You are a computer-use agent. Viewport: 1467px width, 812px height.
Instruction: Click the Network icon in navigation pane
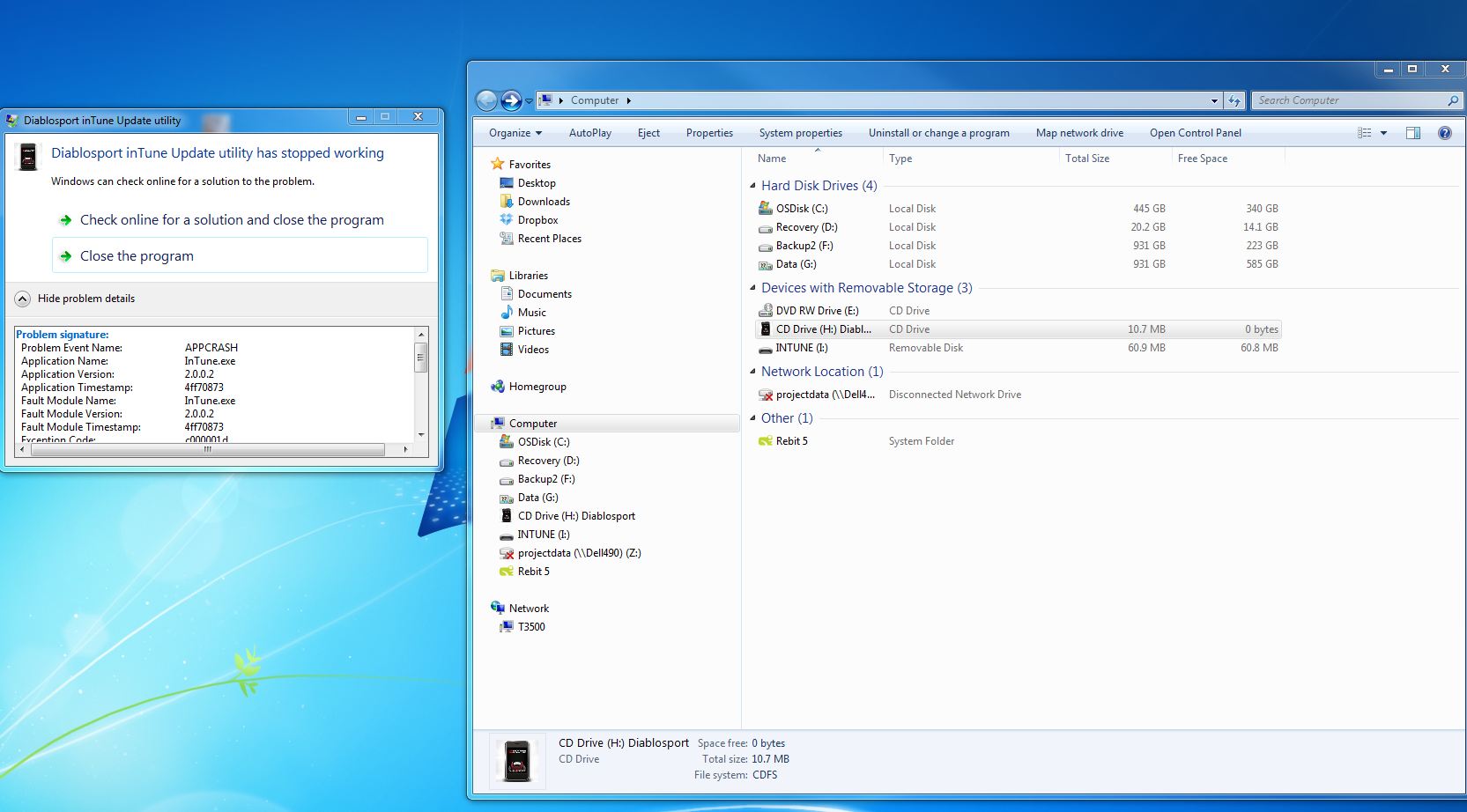tap(498, 609)
